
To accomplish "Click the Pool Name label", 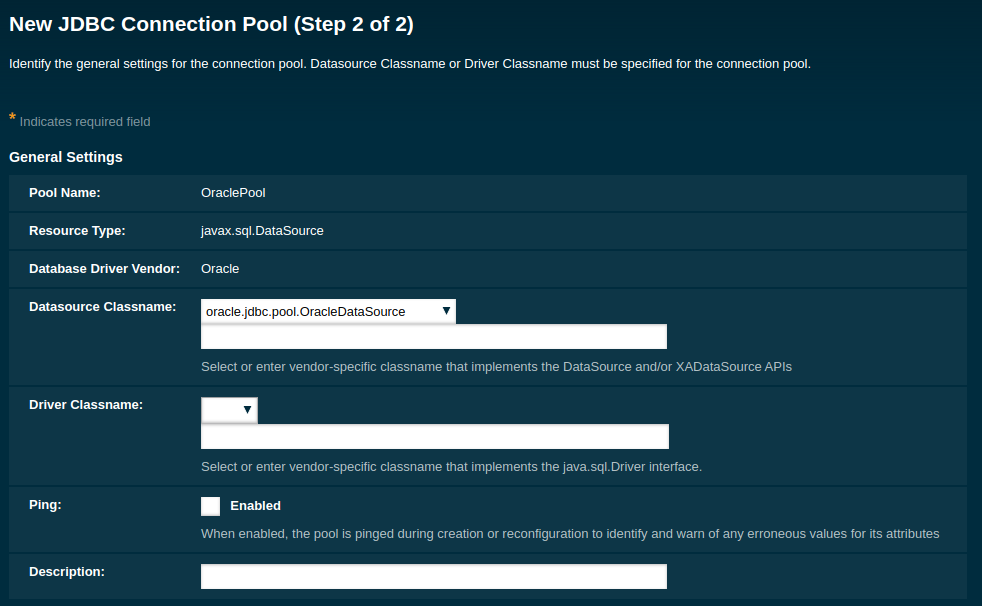I will point(65,193).
